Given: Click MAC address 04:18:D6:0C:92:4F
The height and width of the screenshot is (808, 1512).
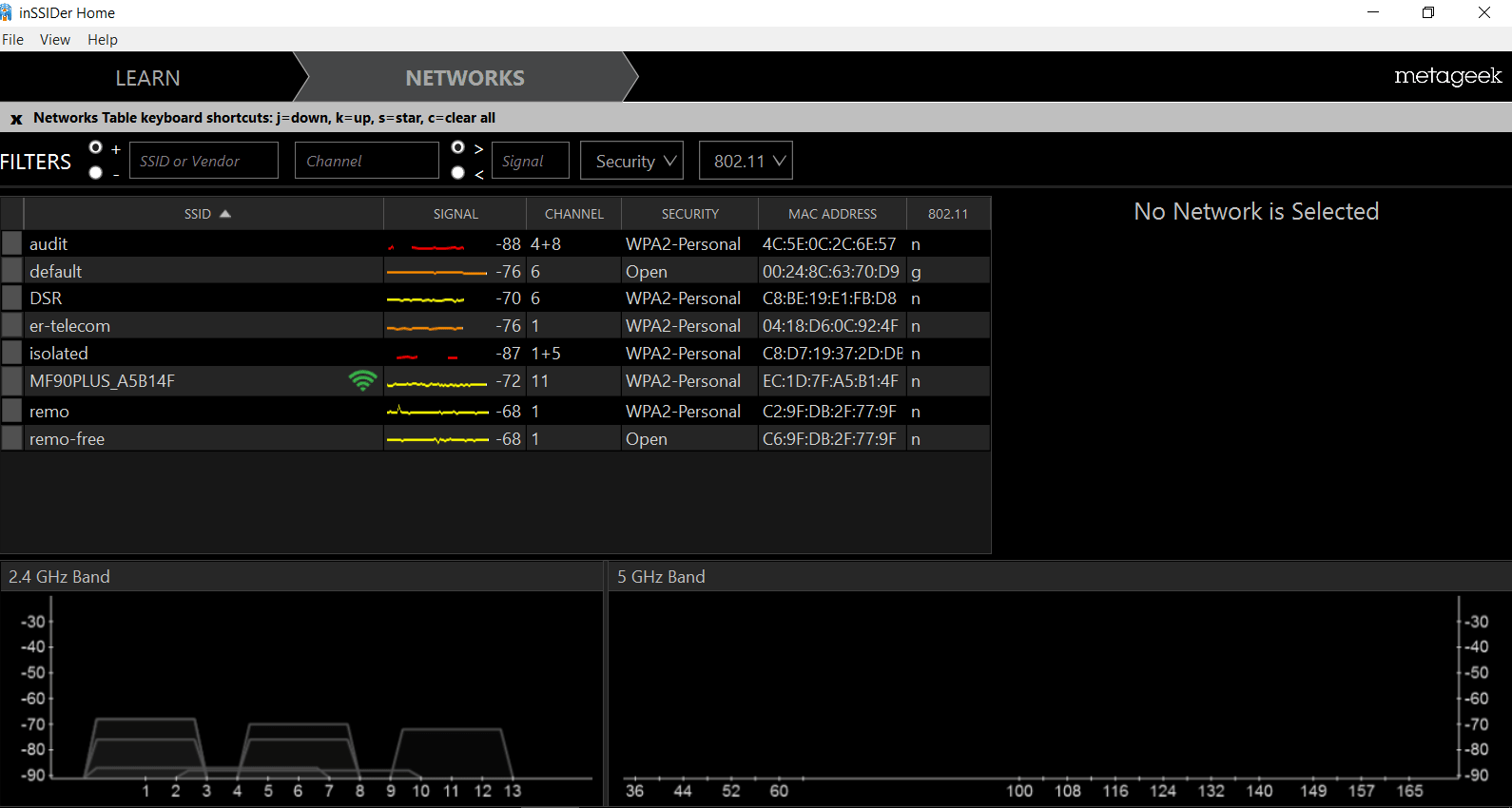Looking at the screenshot, I should (x=830, y=326).
